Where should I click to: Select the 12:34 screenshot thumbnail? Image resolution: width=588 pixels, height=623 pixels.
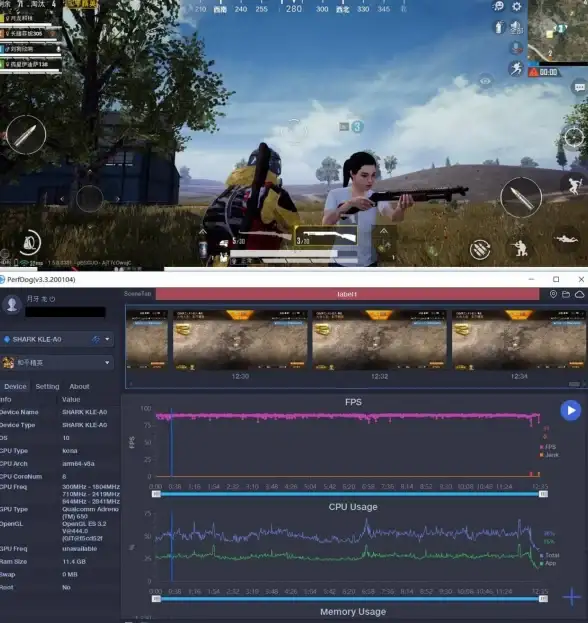[519, 341]
